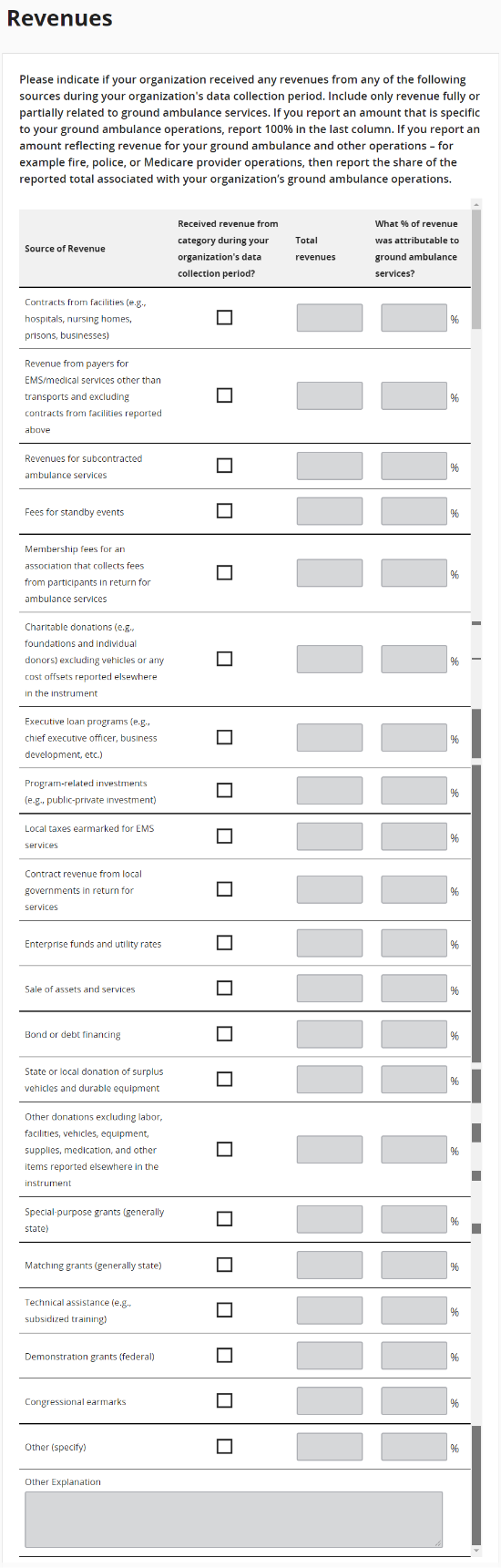Click the vertical scrollbar thumb of the table
The height and width of the screenshot is (1568, 501).
pyautogui.click(x=476, y=269)
